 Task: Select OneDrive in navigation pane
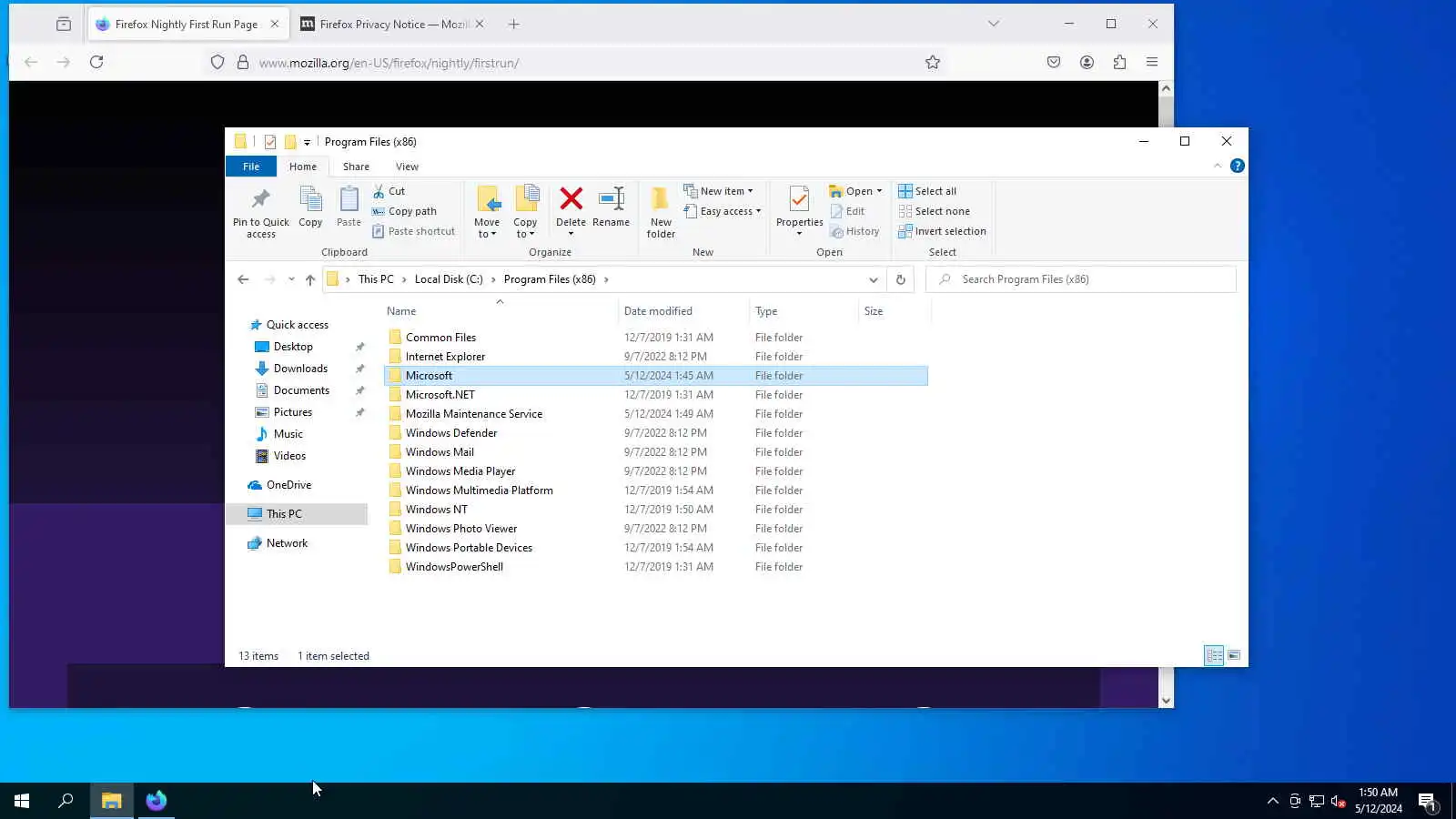point(288,485)
